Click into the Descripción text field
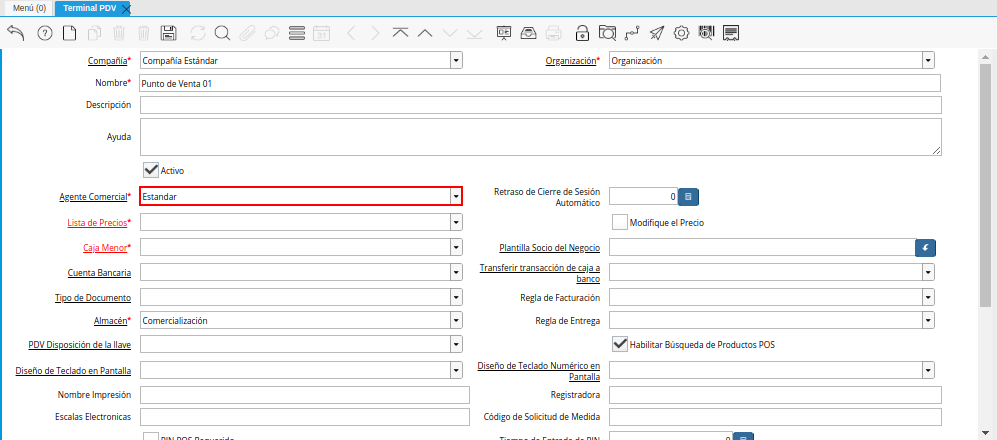This screenshot has width=997, height=440. tap(540, 105)
